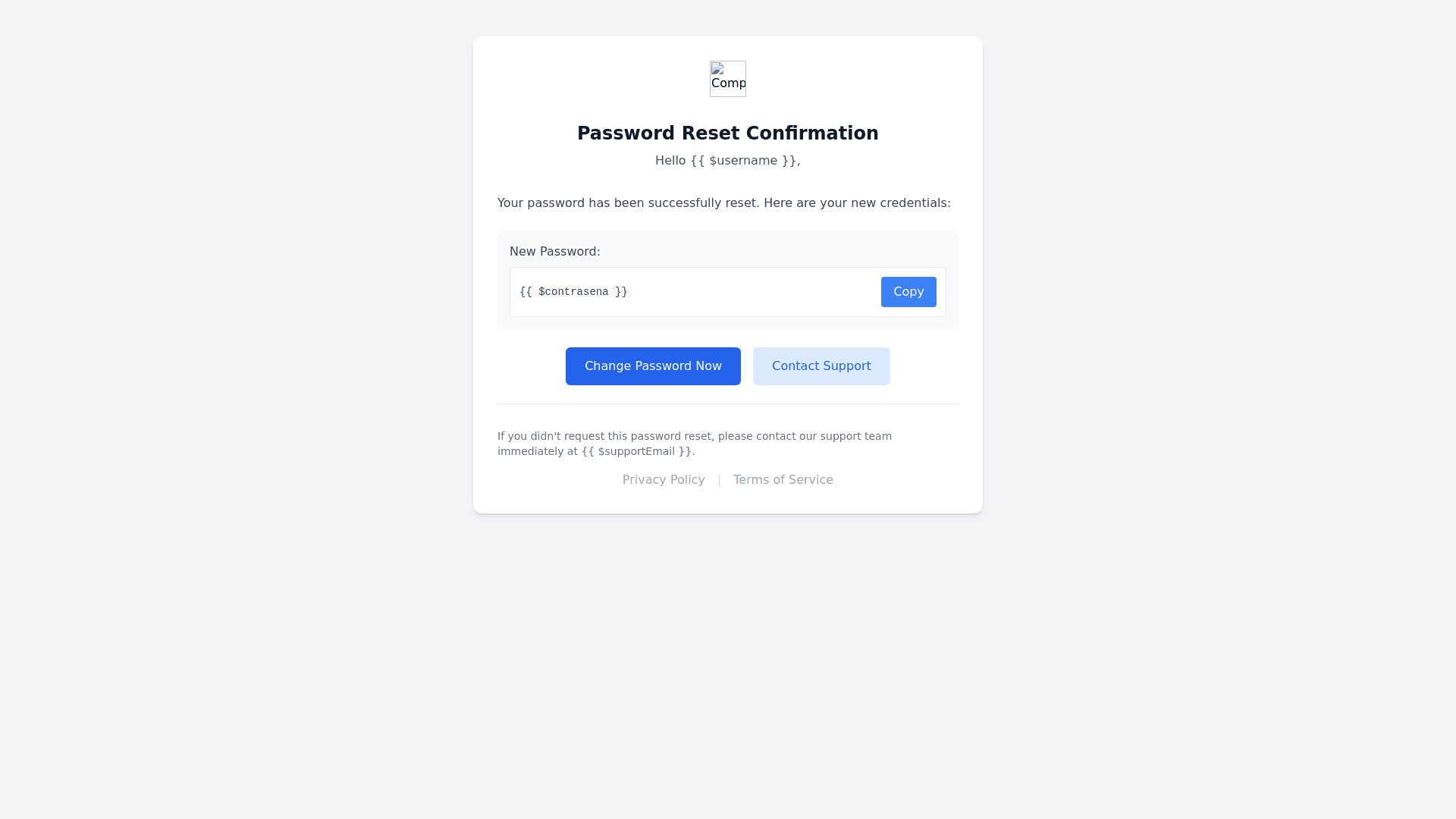This screenshot has height=819, width=1456.
Task: Open the Privacy Policy link
Action: click(x=664, y=480)
